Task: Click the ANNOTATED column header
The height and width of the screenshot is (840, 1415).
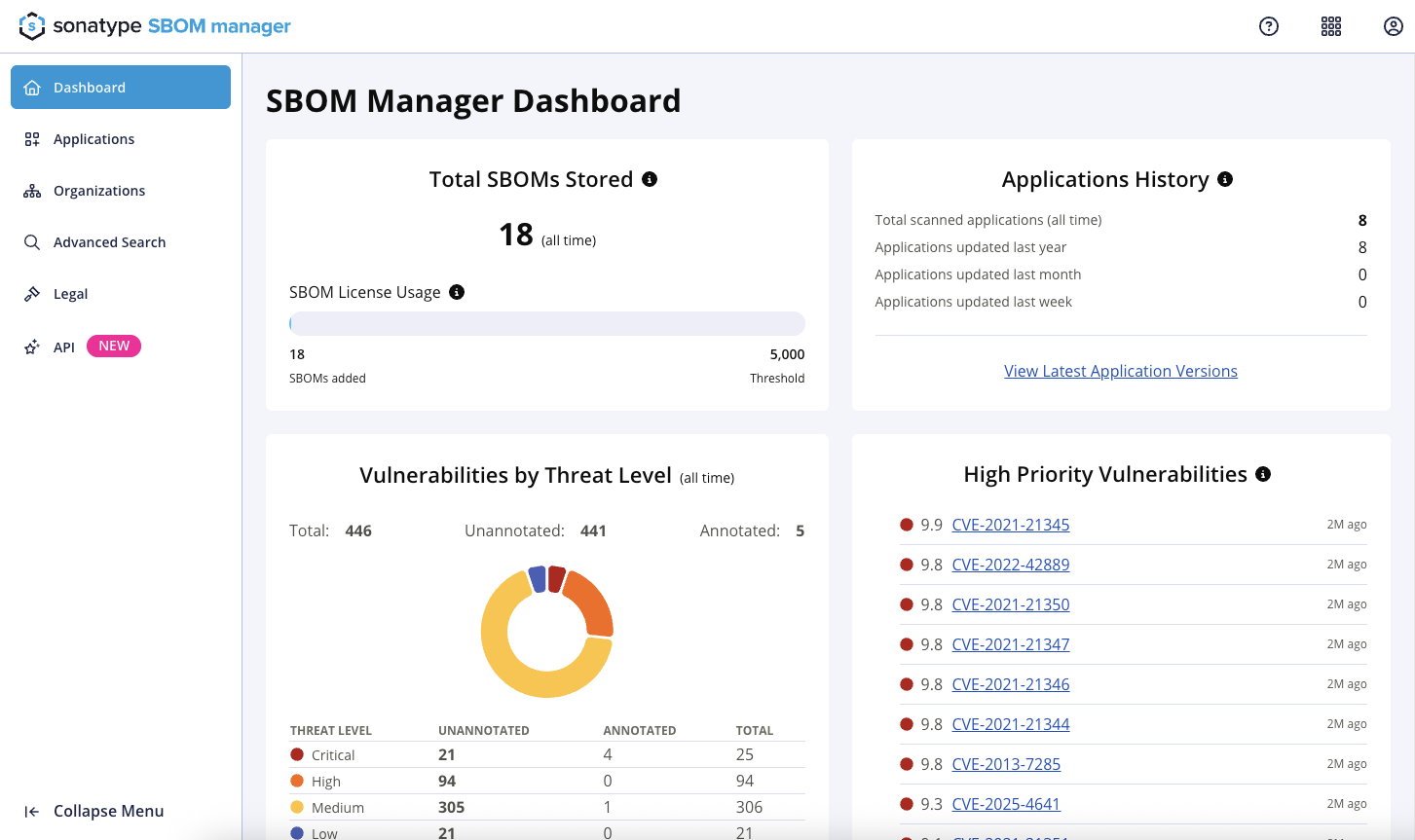Action: coord(640,730)
